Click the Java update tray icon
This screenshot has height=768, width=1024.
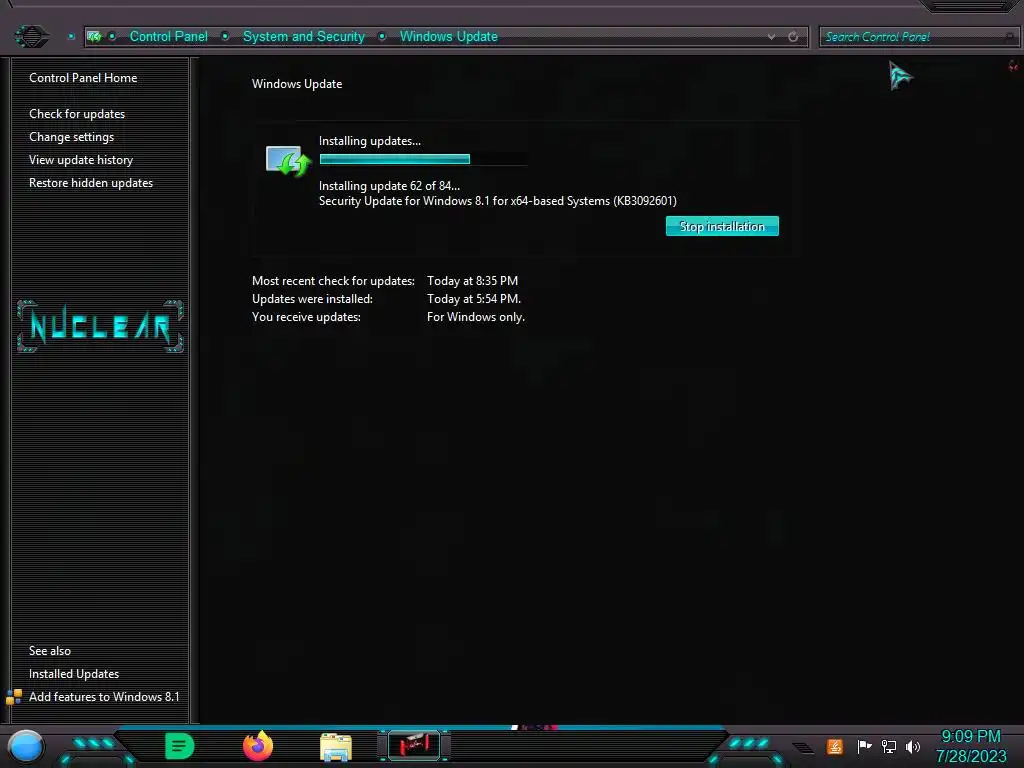(835, 746)
